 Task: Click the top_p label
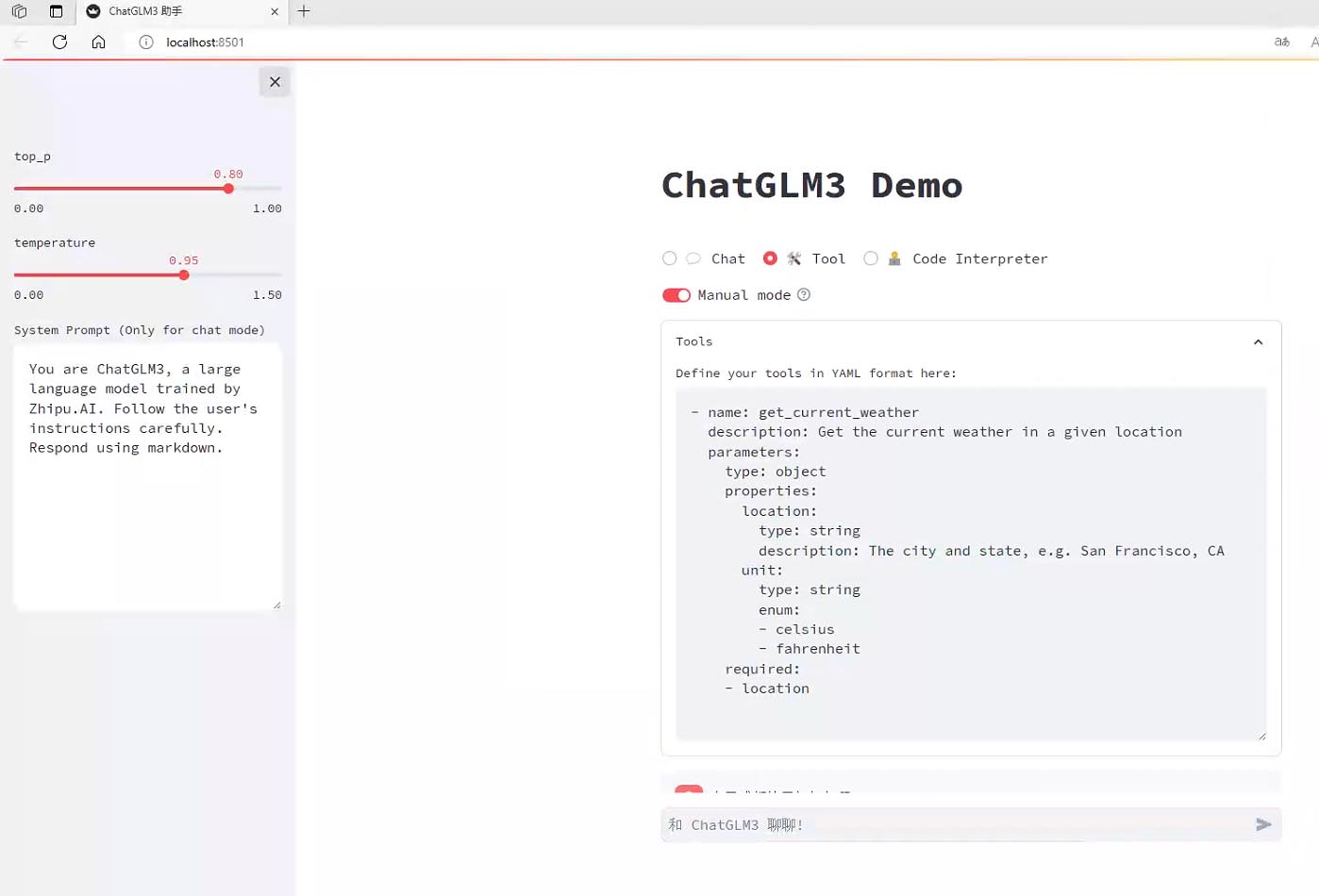(x=32, y=157)
